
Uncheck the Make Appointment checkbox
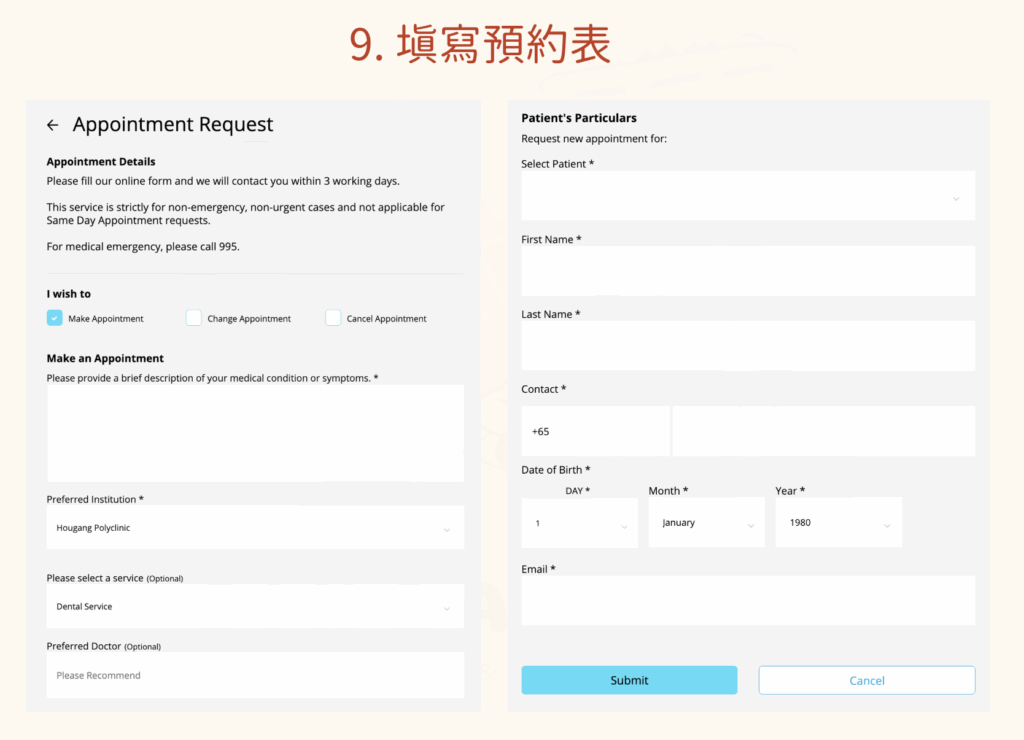(55, 318)
